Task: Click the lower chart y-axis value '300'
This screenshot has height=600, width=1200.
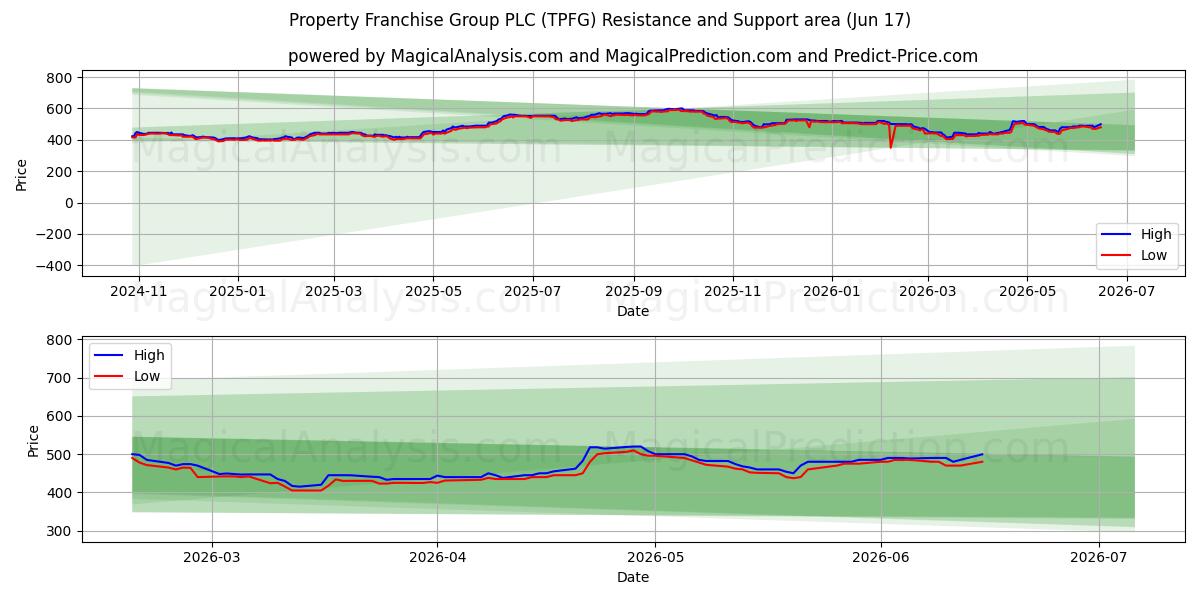Action: point(61,531)
